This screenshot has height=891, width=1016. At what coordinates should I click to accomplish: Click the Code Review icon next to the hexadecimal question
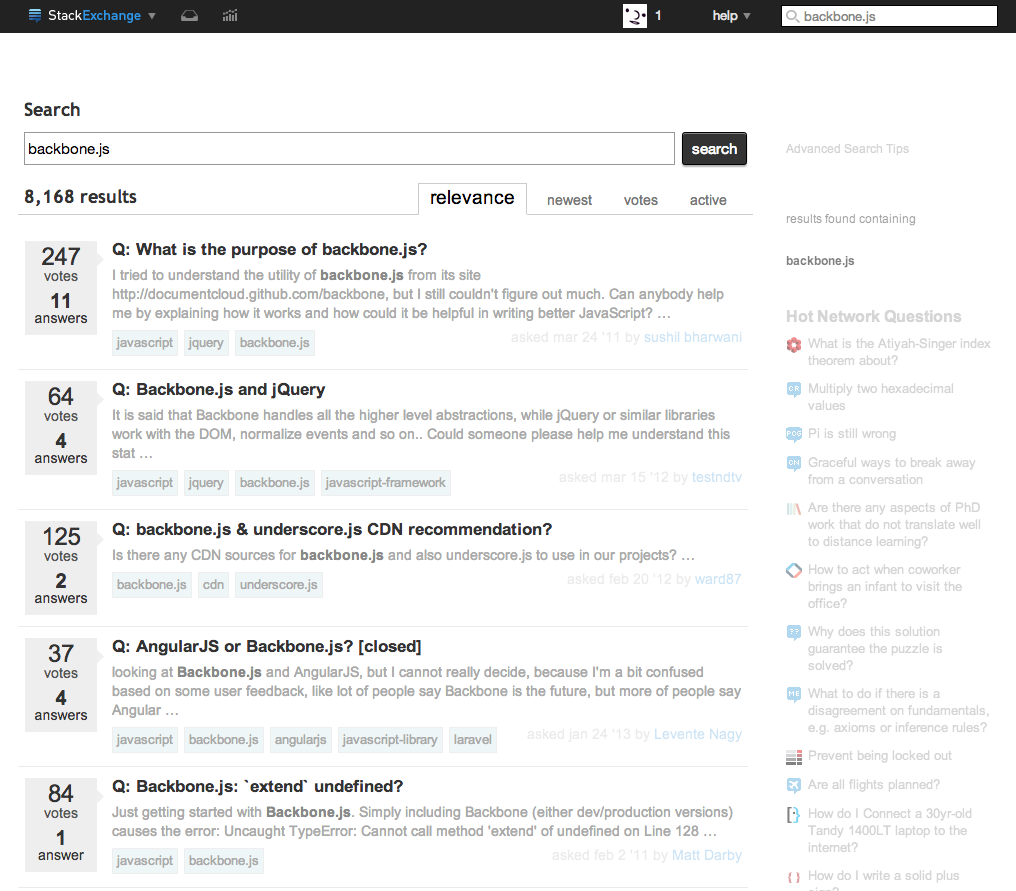pos(794,389)
